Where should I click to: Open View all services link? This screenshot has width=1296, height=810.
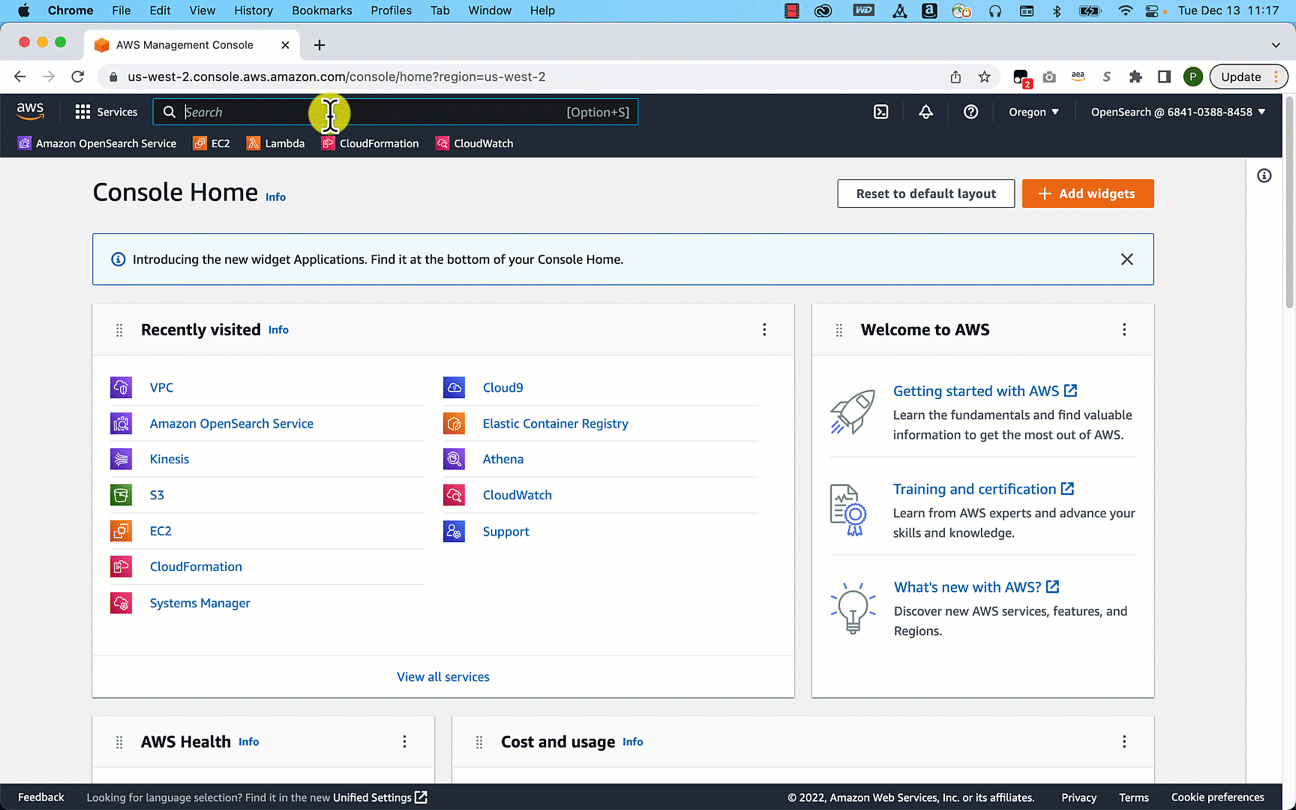click(443, 677)
